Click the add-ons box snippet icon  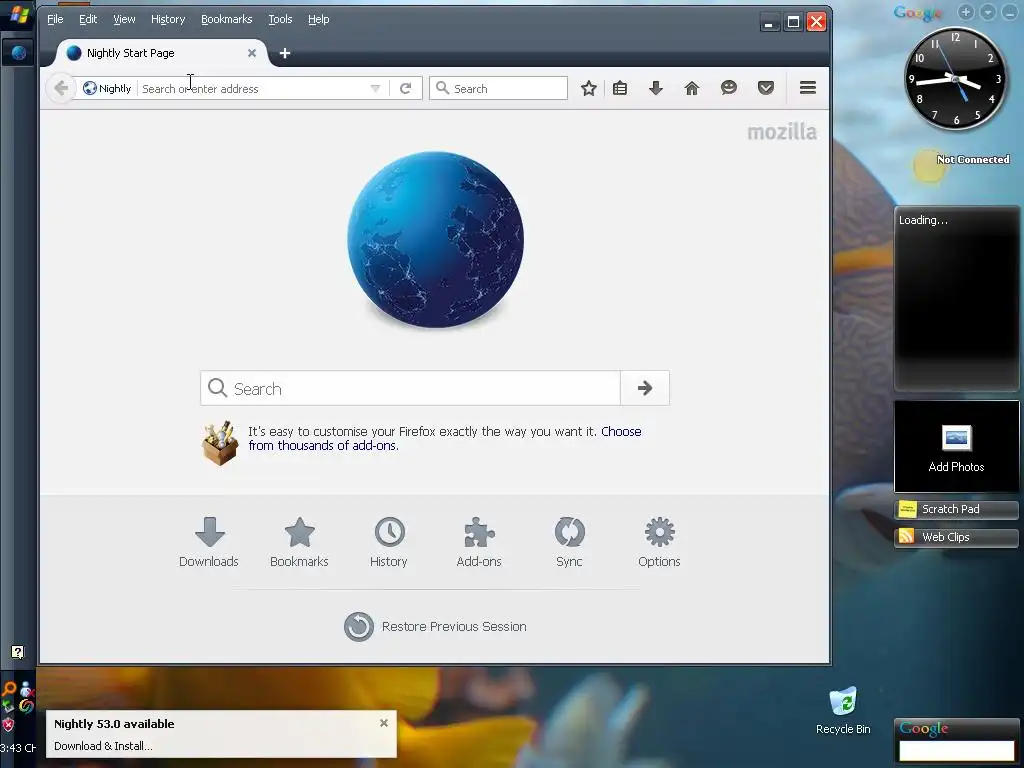coord(219,443)
